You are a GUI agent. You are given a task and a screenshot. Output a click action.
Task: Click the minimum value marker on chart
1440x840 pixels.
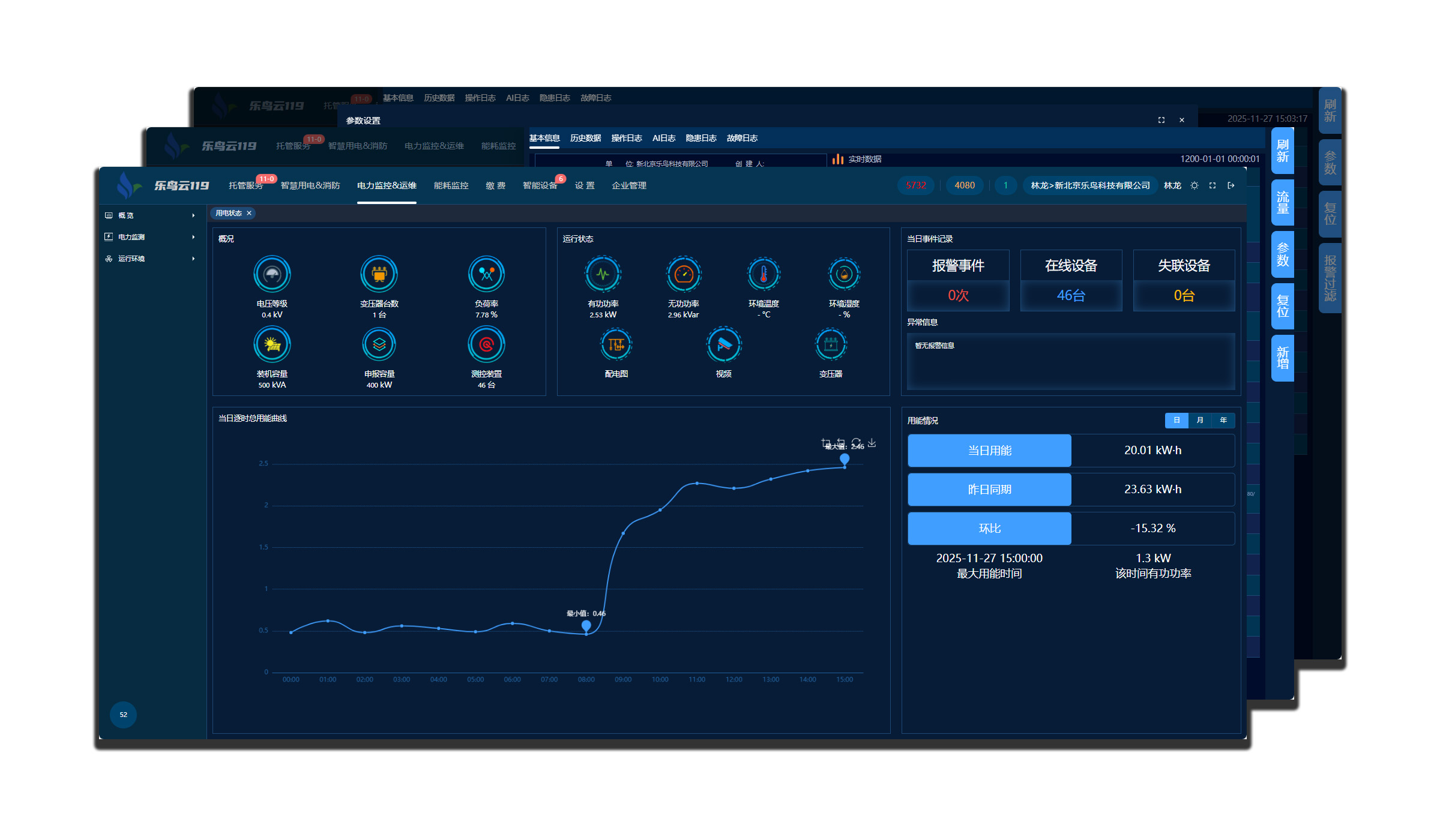pos(586,626)
